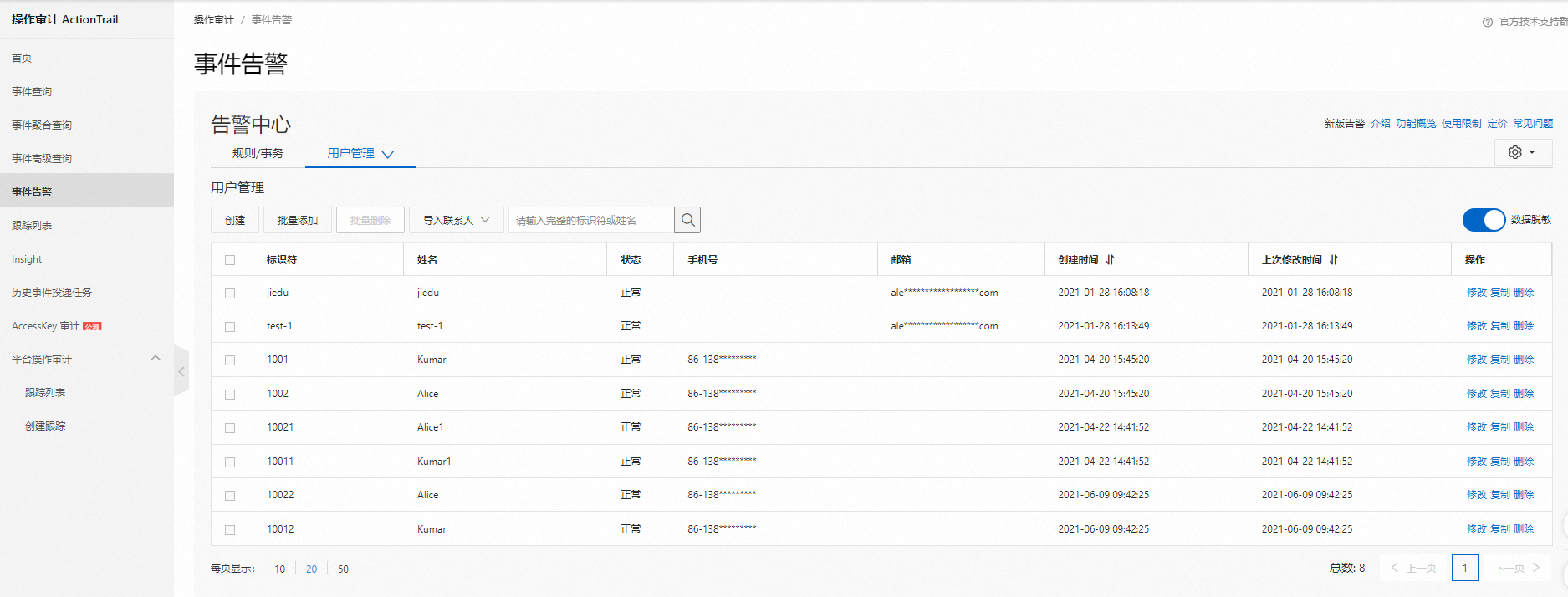Select the row checkbox for 10012
This screenshot has height=597, width=1568.
230,530
